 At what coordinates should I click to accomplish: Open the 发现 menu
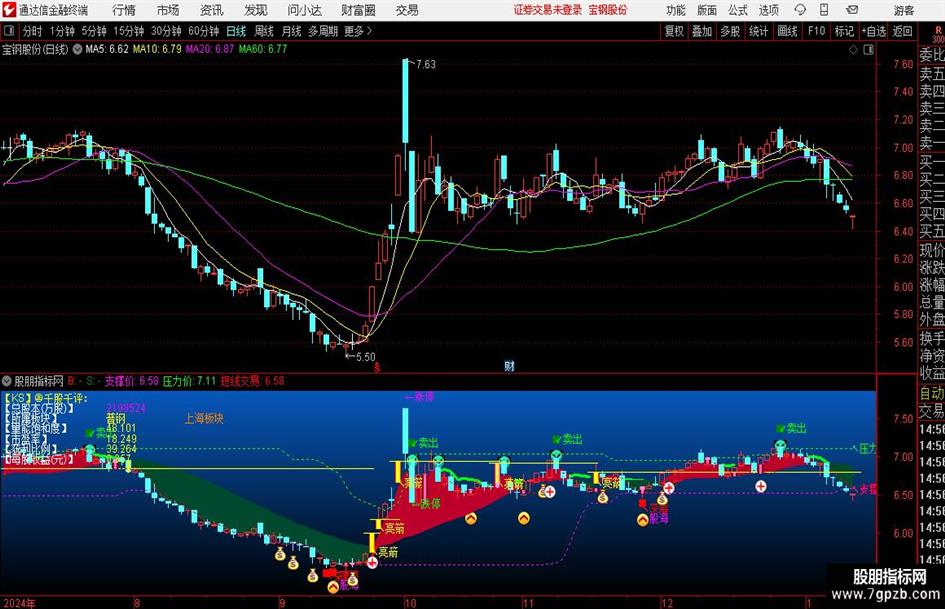[x=256, y=10]
